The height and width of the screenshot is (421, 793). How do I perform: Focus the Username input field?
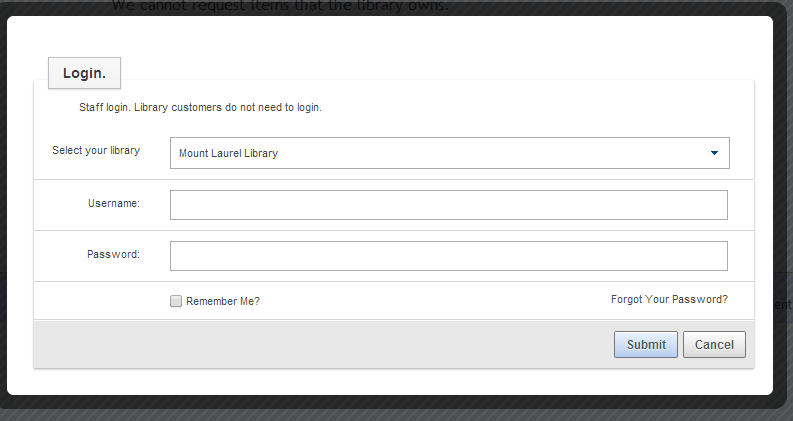click(449, 205)
